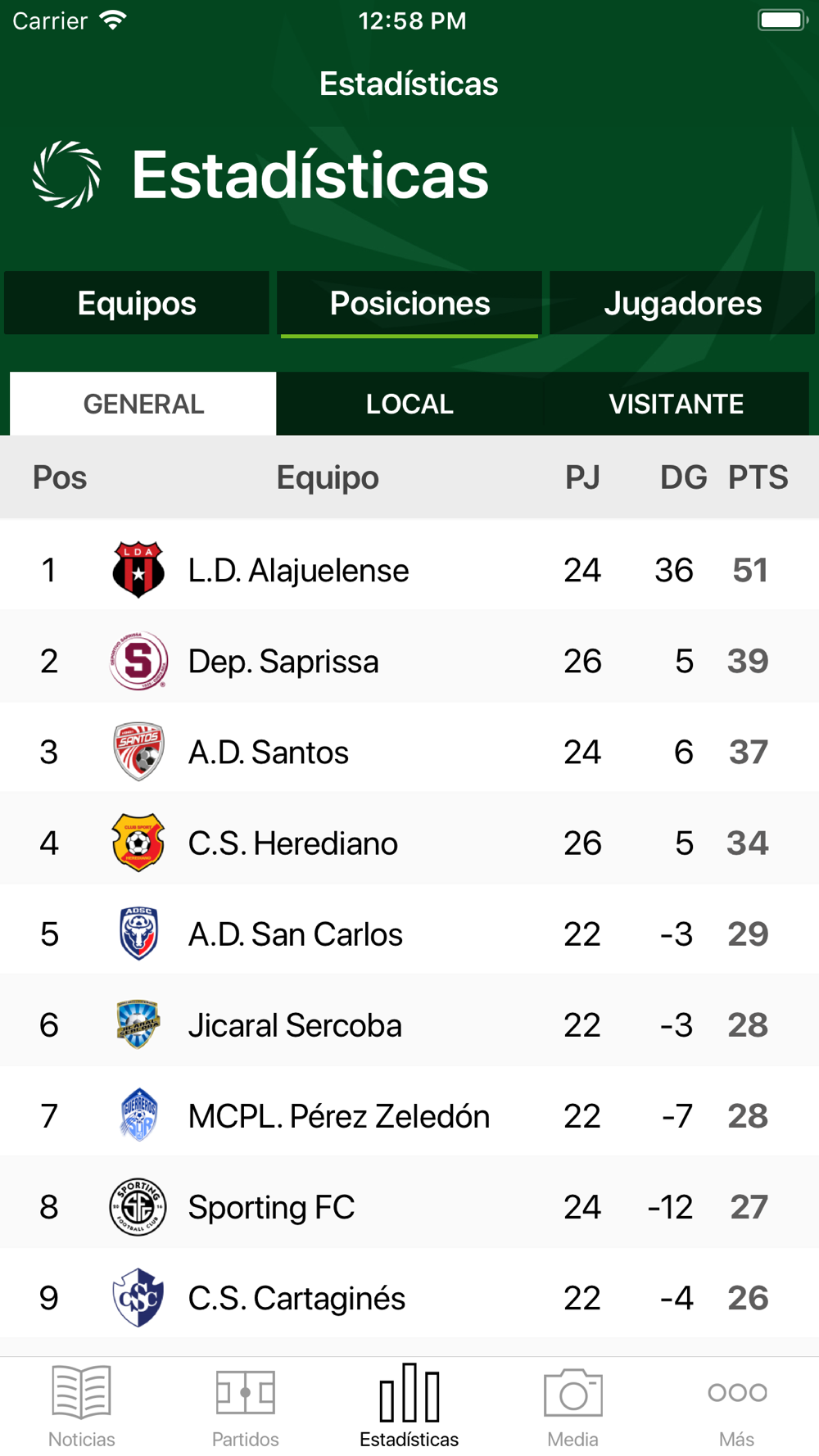Click the L.D. Alajuelense team crest

coord(138,569)
